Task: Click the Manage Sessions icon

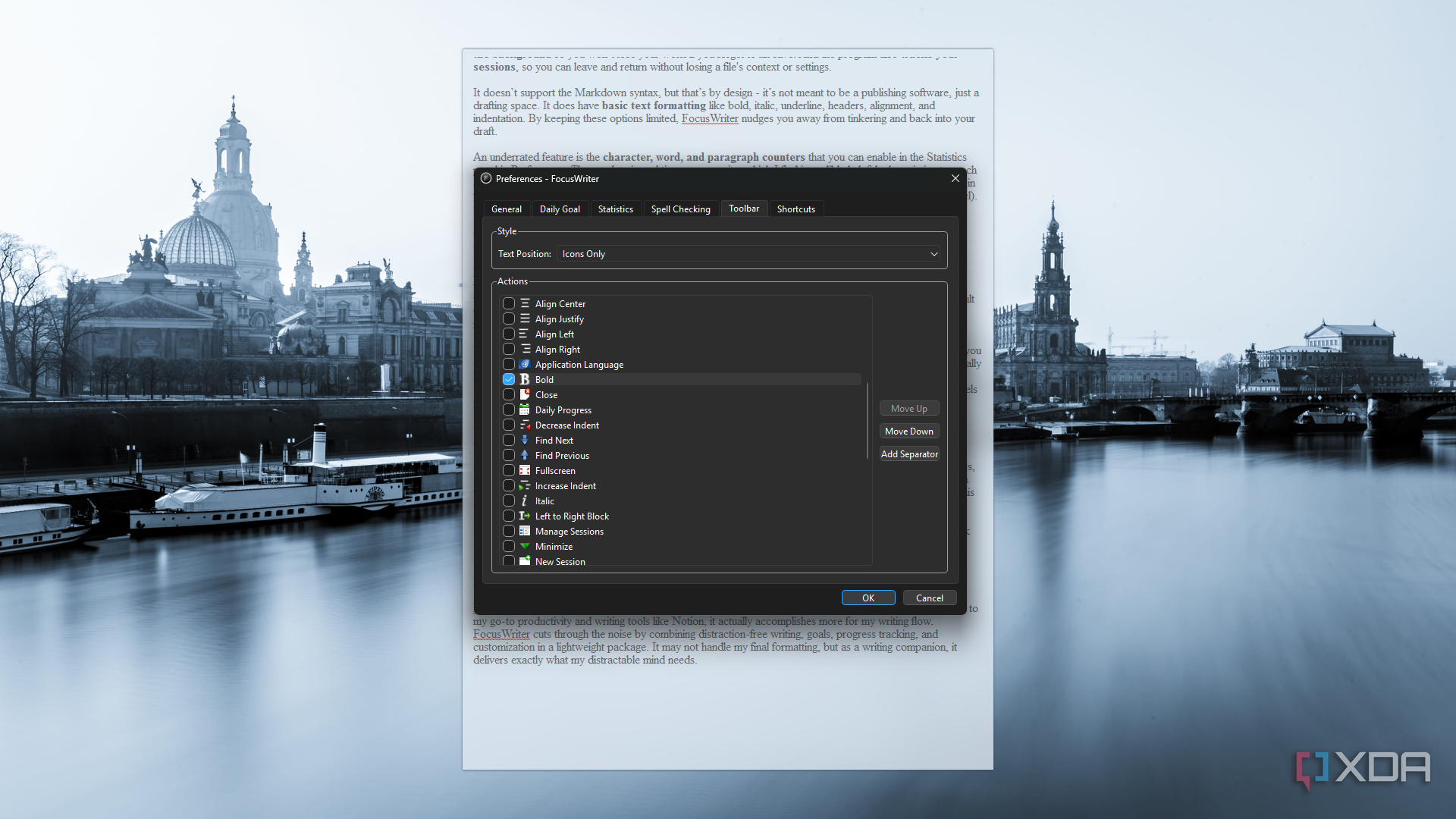Action: (525, 531)
